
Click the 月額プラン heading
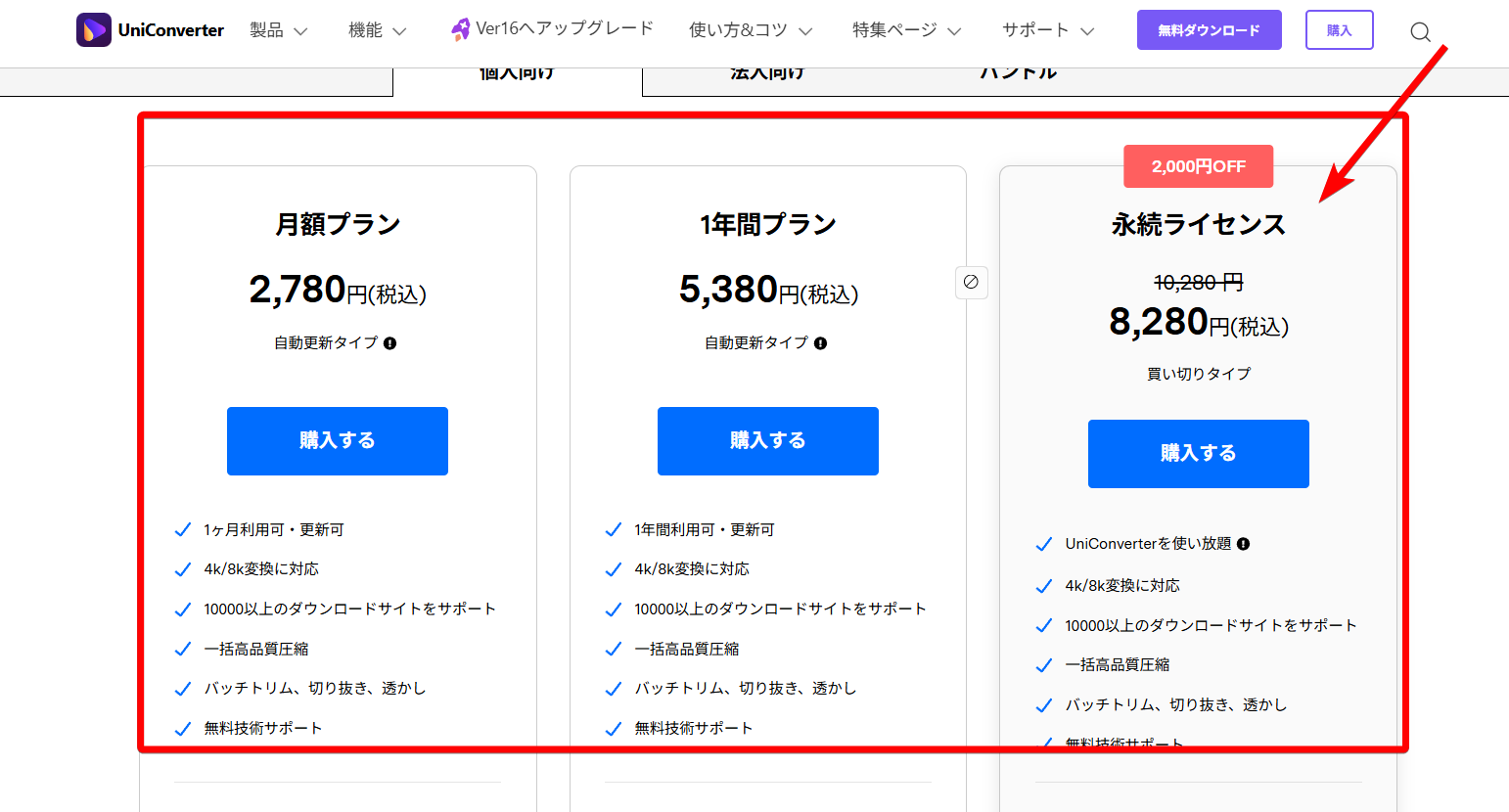click(338, 224)
